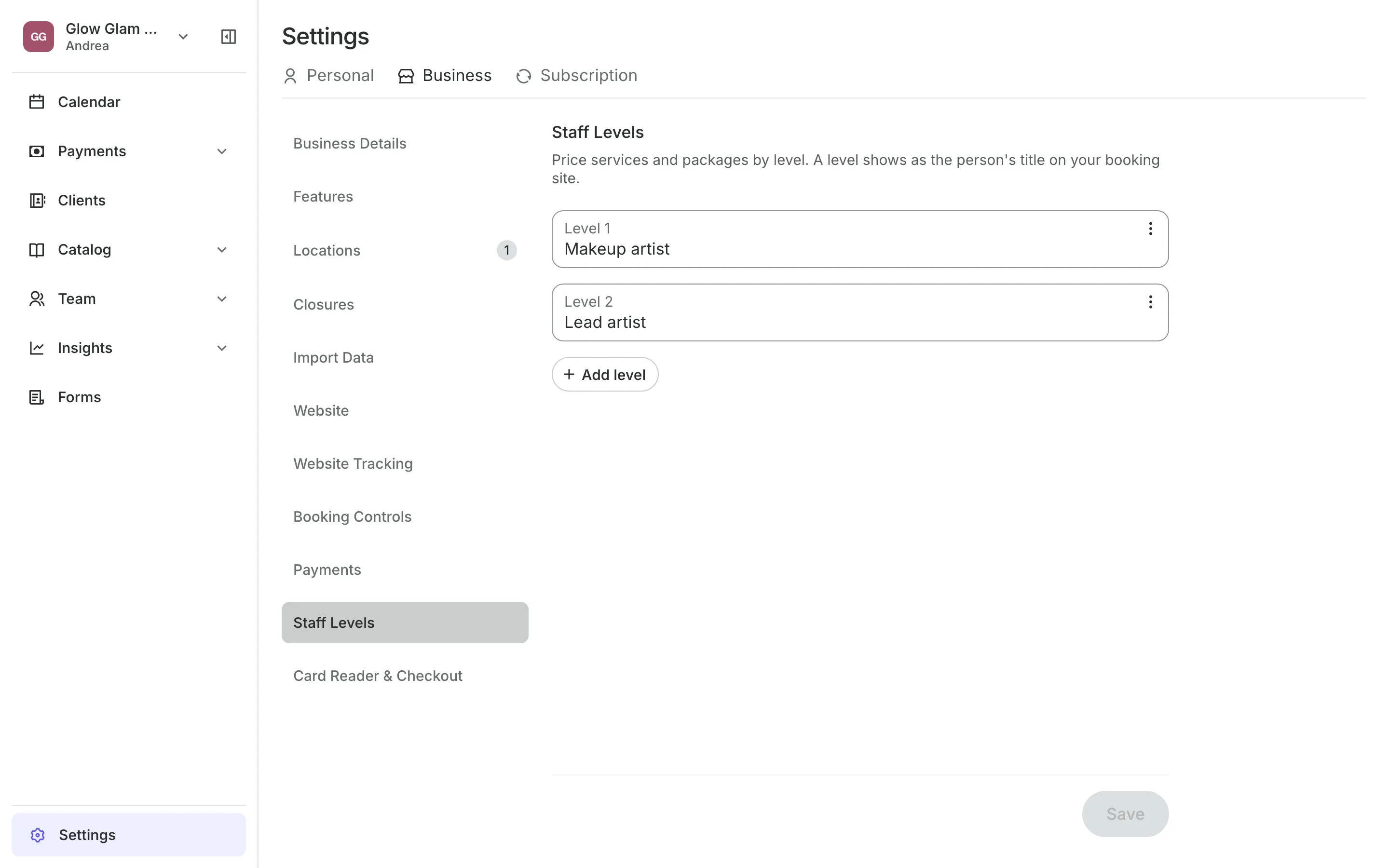The height and width of the screenshot is (868, 1389).
Task: Open Clients from the sidebar
Action: tap(129, 200)
